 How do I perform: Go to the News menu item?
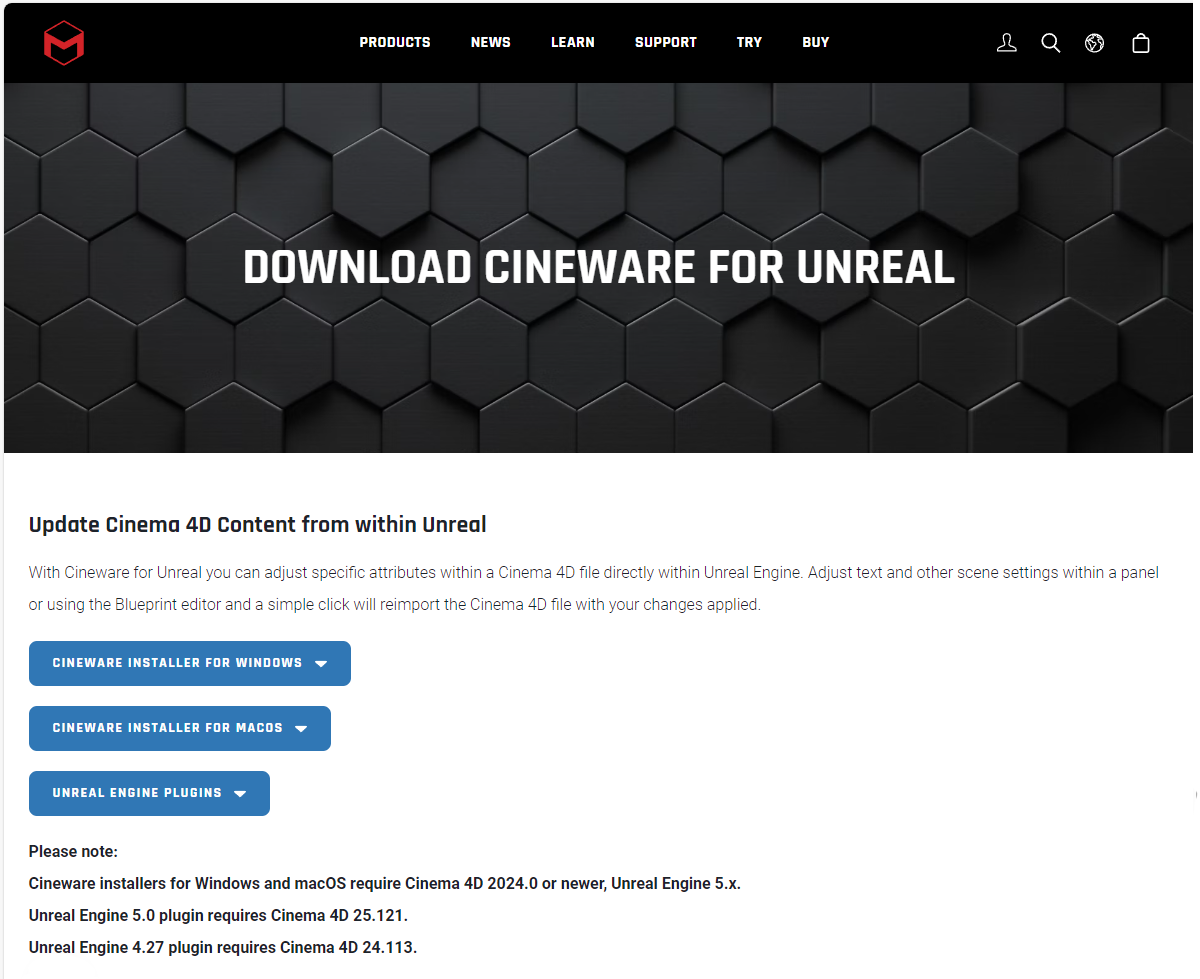pos(491,42)
